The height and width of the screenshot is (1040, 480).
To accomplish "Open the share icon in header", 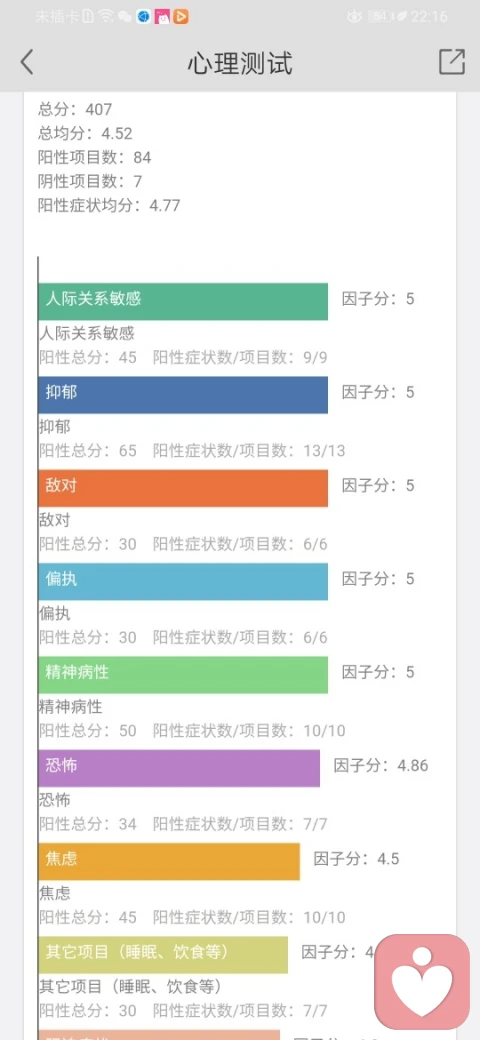I will tap(451, 62).
